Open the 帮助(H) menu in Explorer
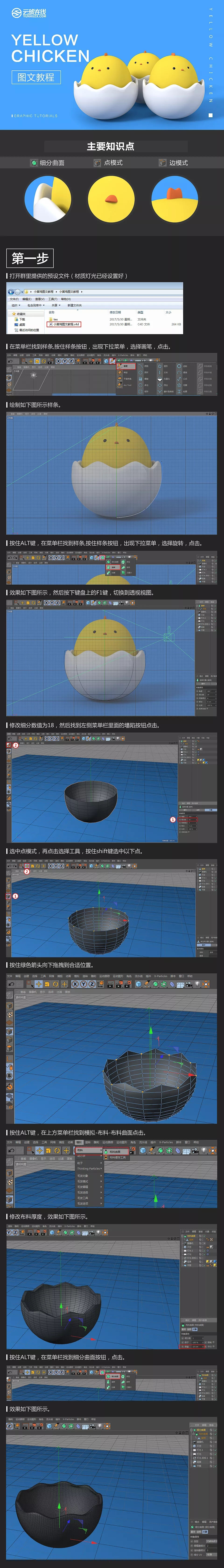 point(65,299)
